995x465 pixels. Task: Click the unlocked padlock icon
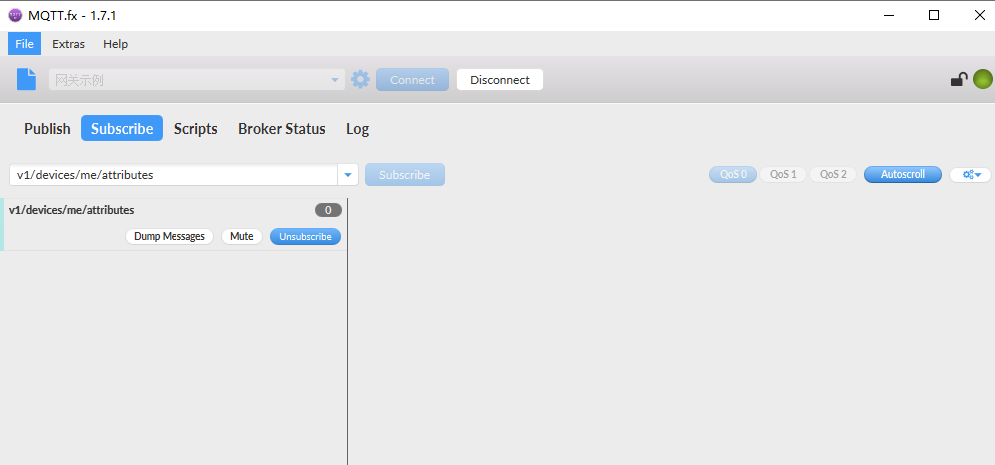click(x=959, y=79)
